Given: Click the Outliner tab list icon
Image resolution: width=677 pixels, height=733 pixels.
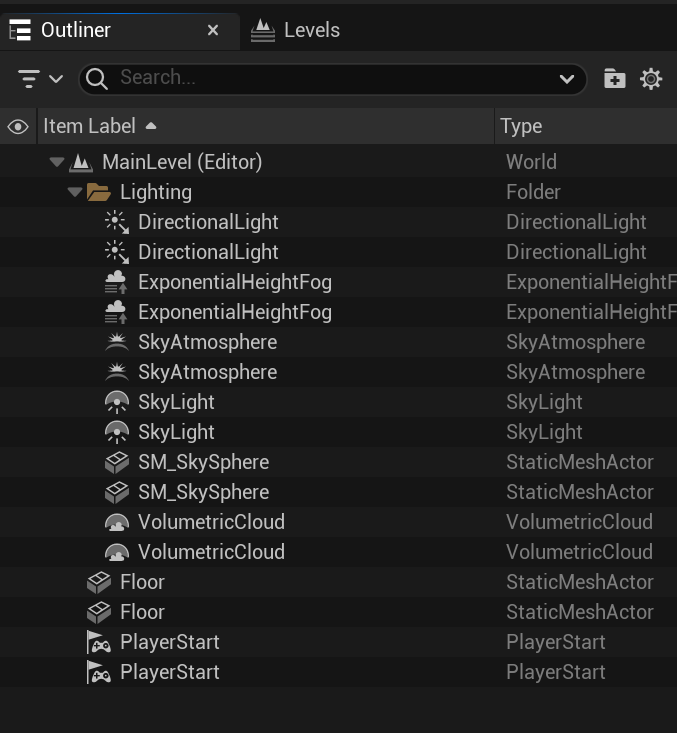Looking at the screenshot, I should click(20, 31).
